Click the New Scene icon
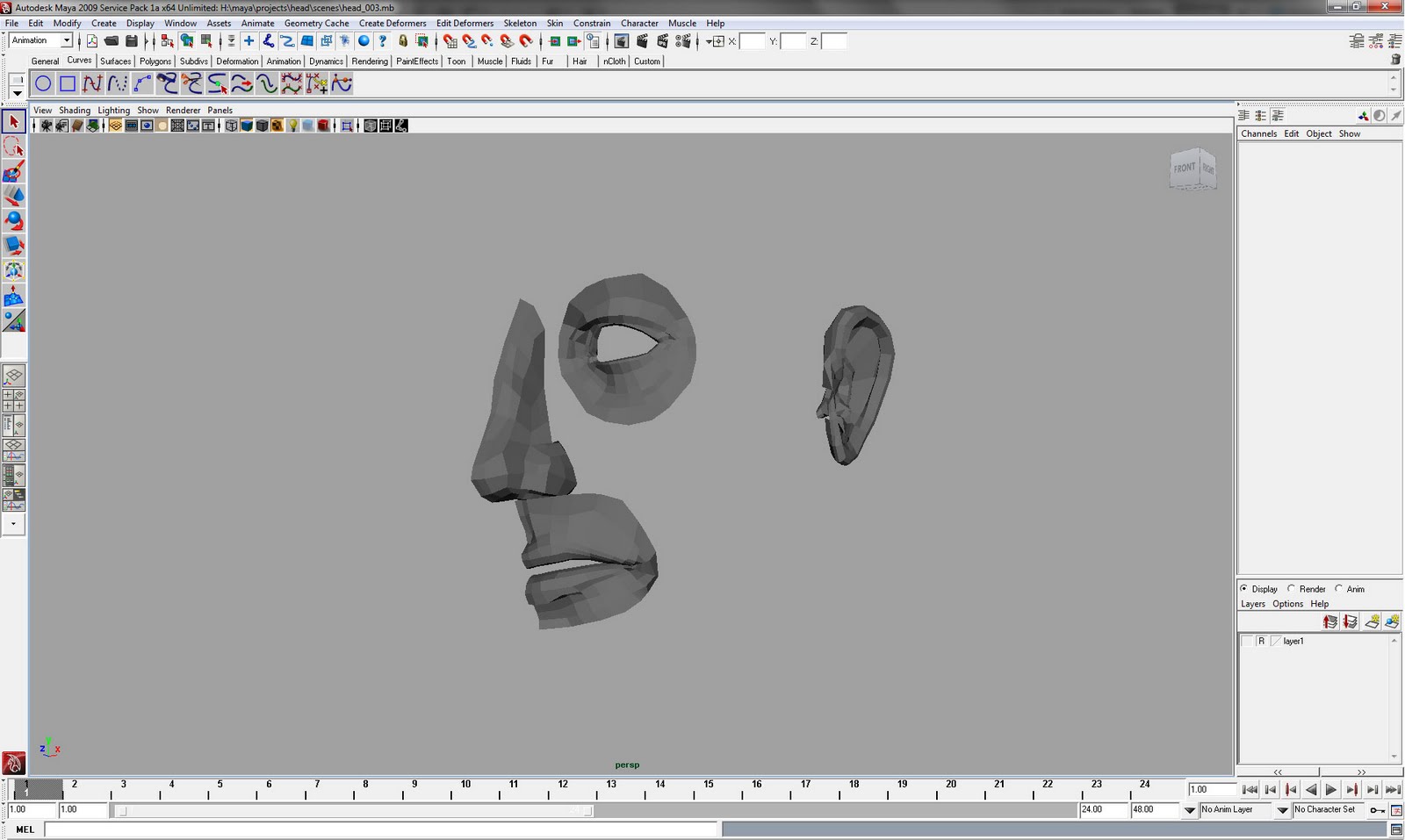 pos(92,41)
